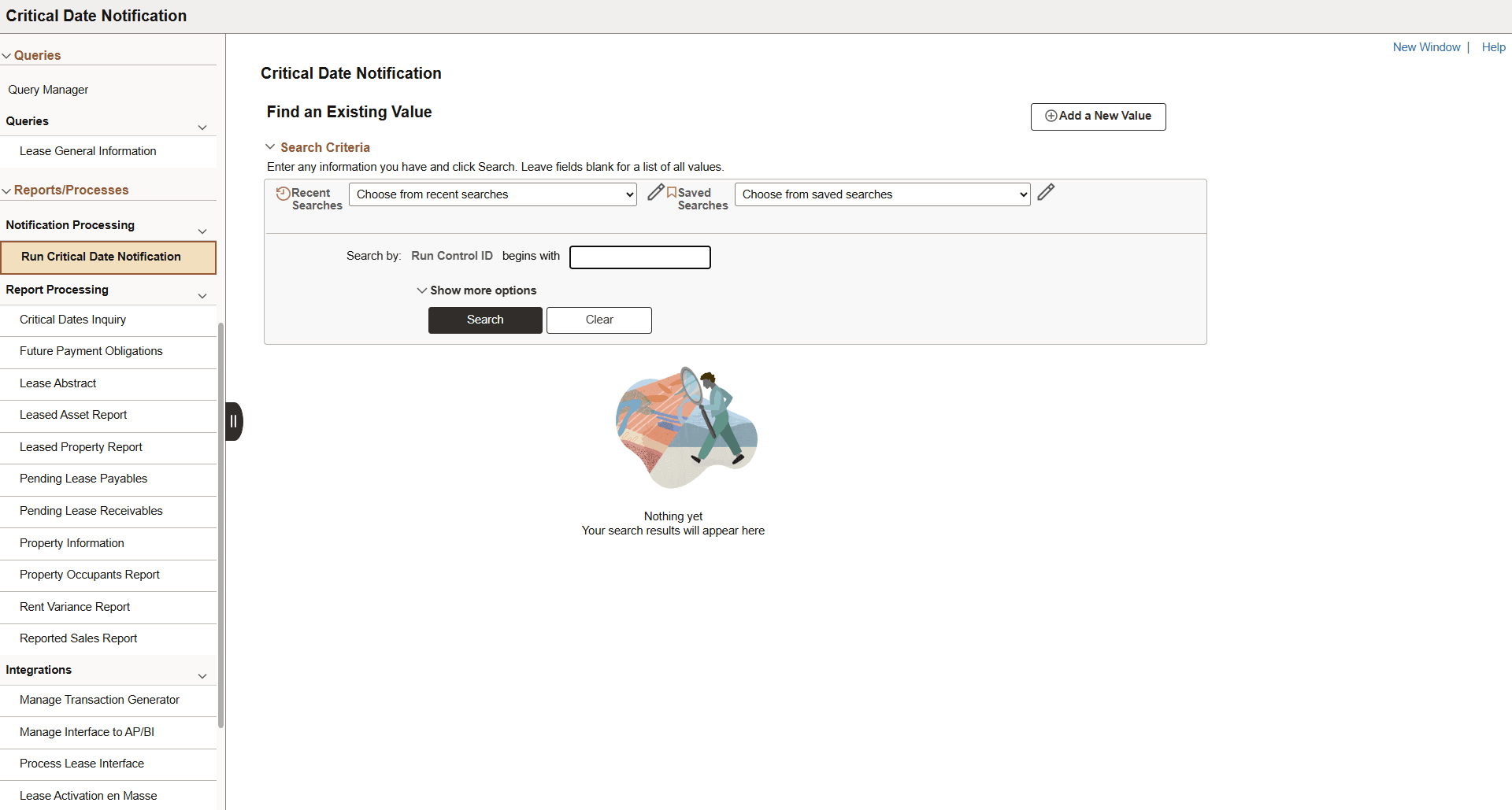This screenshot has width=1512, height=810.
Task: Open the Choose from saved searches dropdown
Action: 882,194
